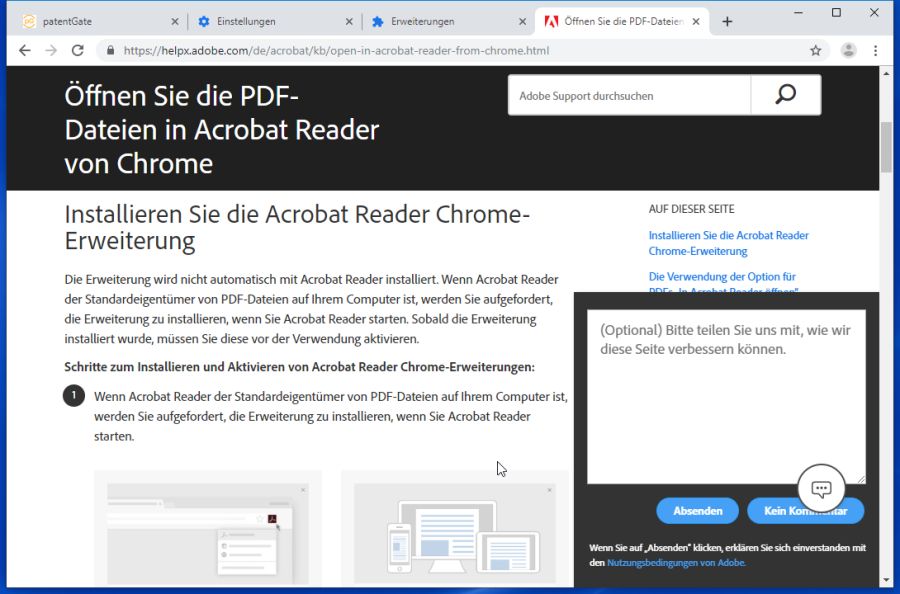
Task: Follow the Installieren Sie die Acrobat Reader Chrome-Erweiterung link
Action: click(728, 243)
